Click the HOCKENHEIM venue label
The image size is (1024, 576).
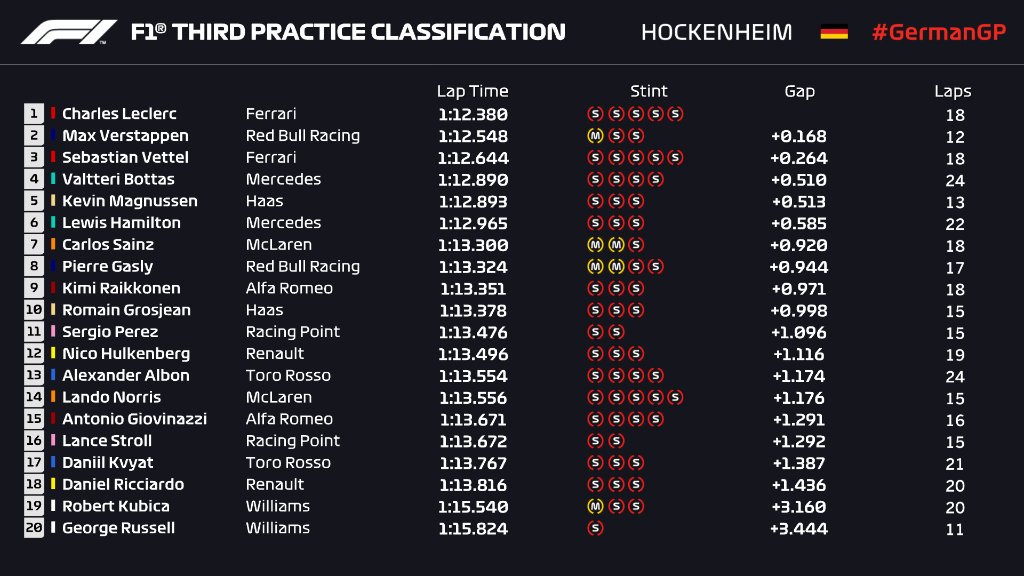[716, 32]
